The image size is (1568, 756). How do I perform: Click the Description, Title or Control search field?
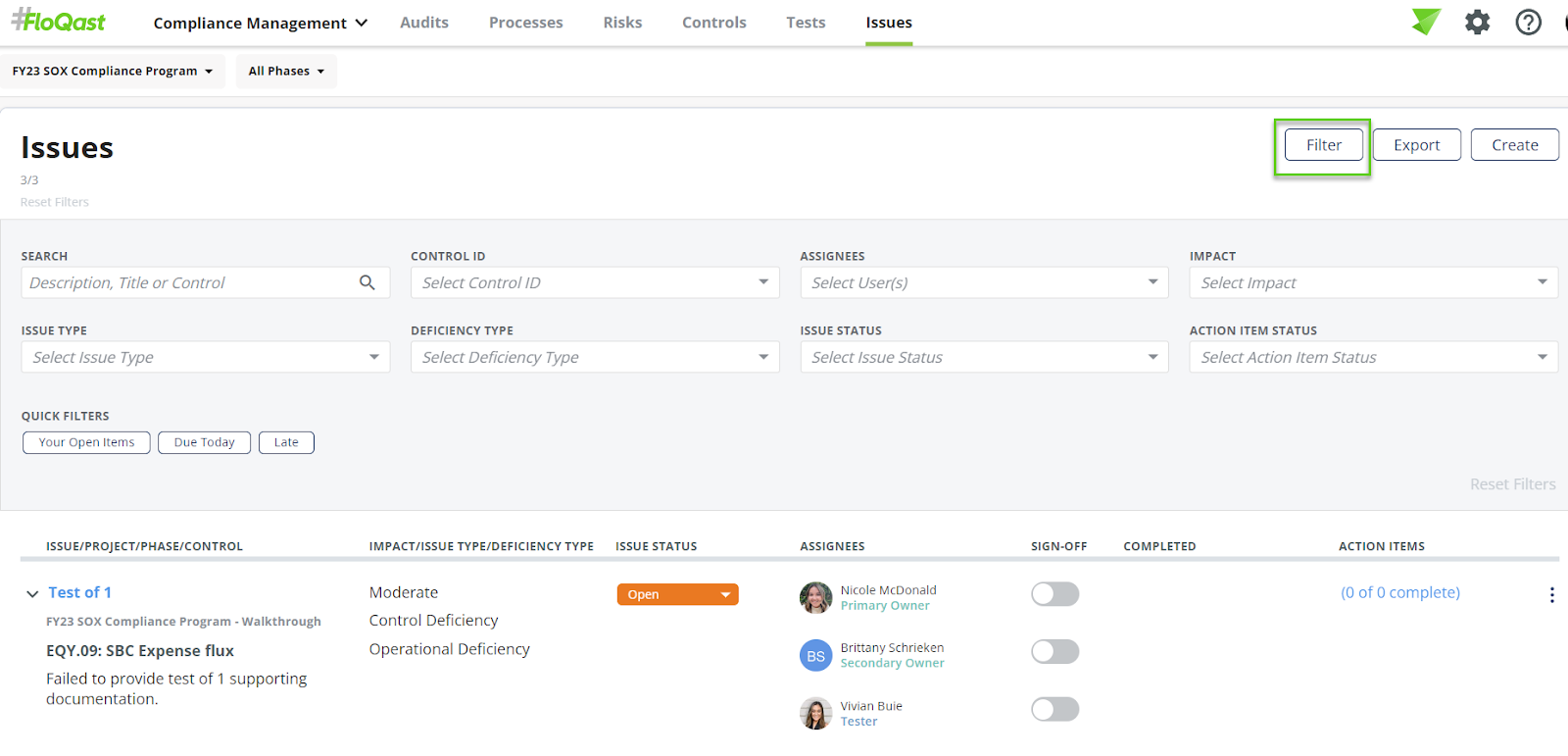[x=206, y=282]
